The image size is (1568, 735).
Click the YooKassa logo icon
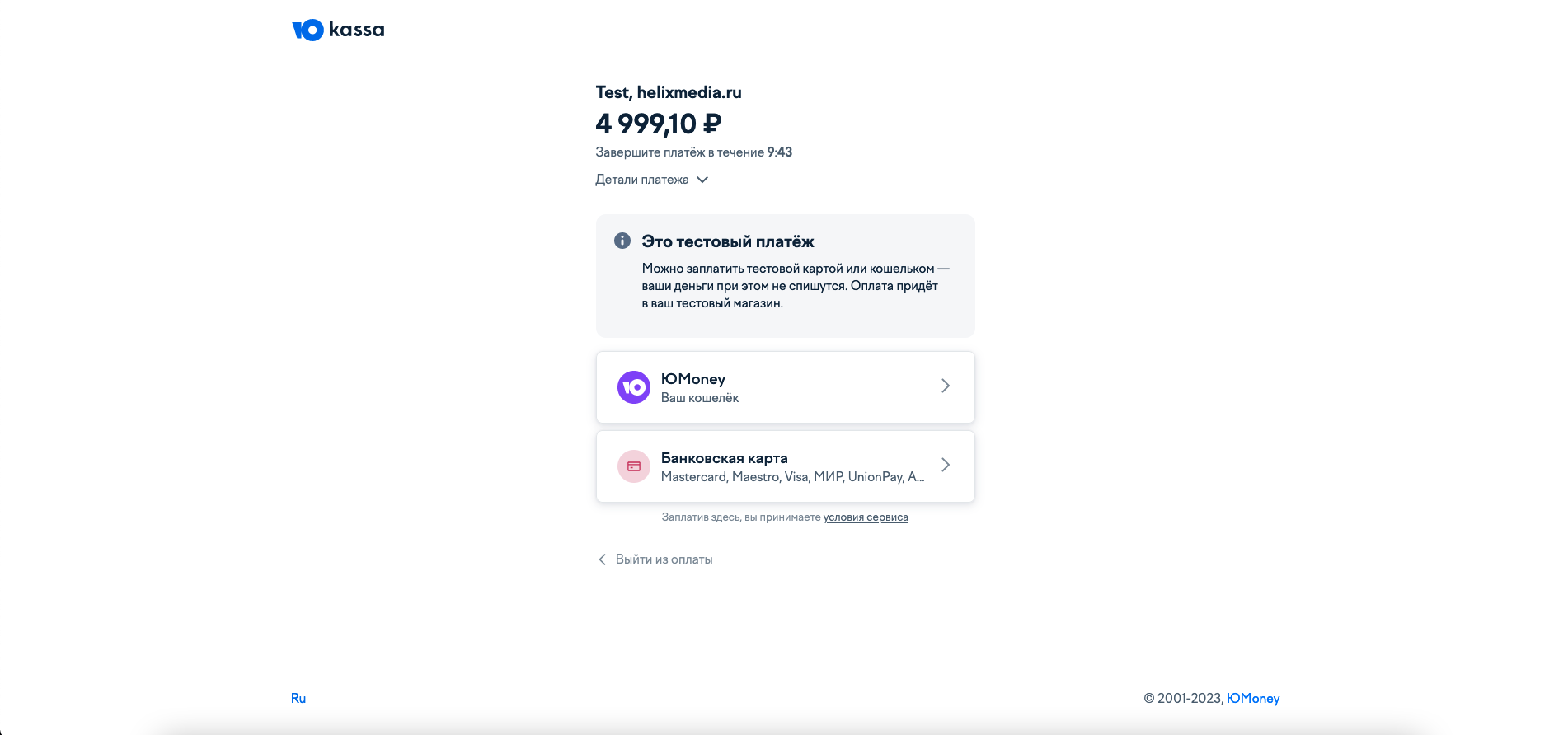point(307,30)
